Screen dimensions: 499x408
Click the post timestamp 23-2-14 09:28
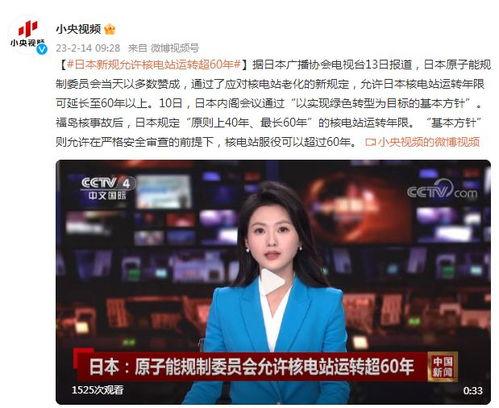tap(88, 48)
